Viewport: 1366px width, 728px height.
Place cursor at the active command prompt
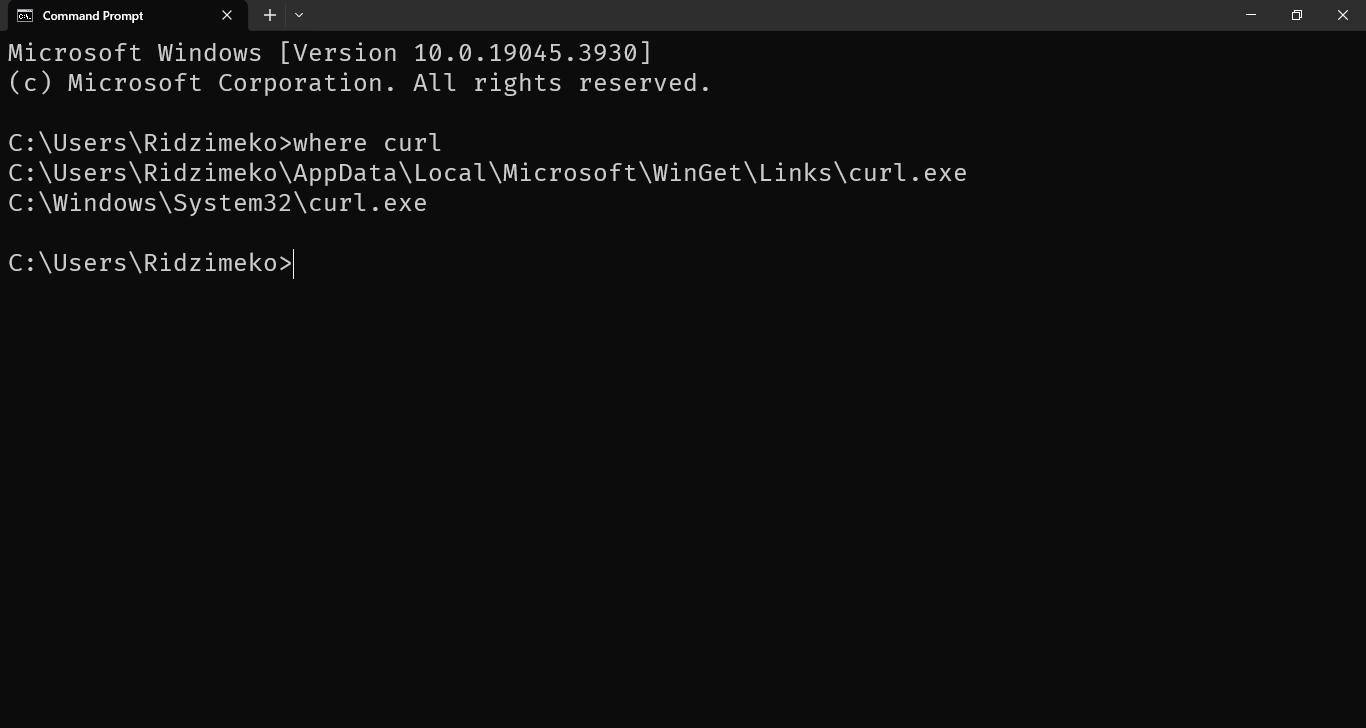tap(294, 263)
